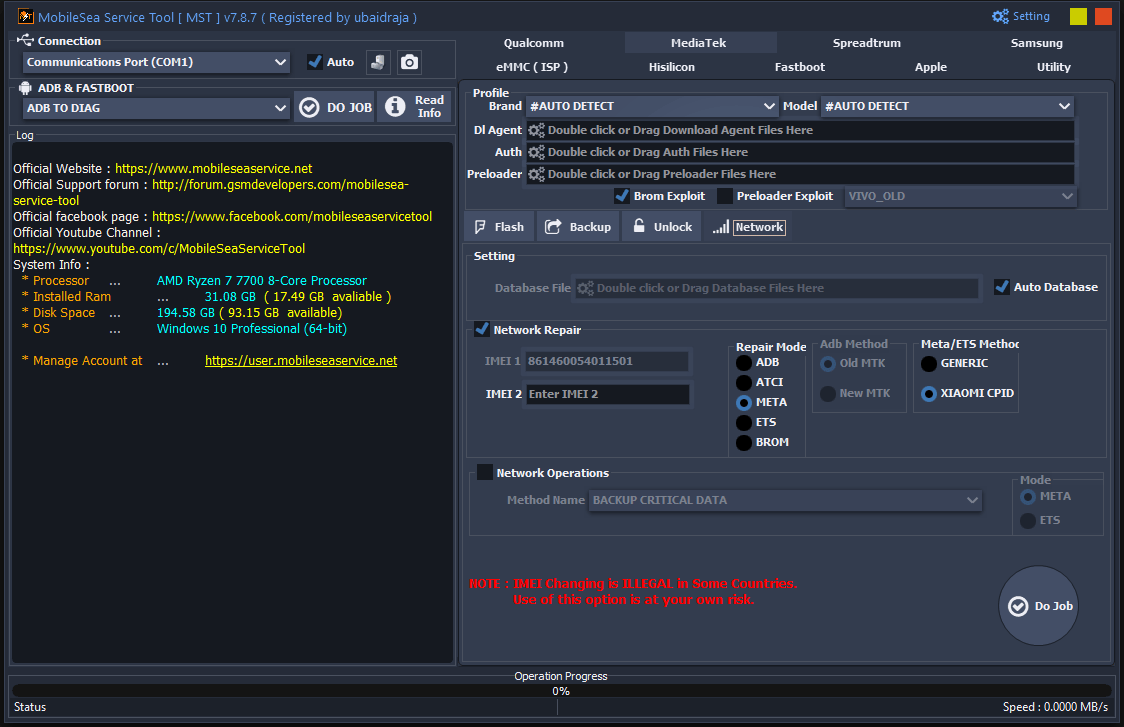Image resolution: width=1124 pixels, height=727 pixels.
Task: Switch to the Samsung tab
Action: (1036, 43)
